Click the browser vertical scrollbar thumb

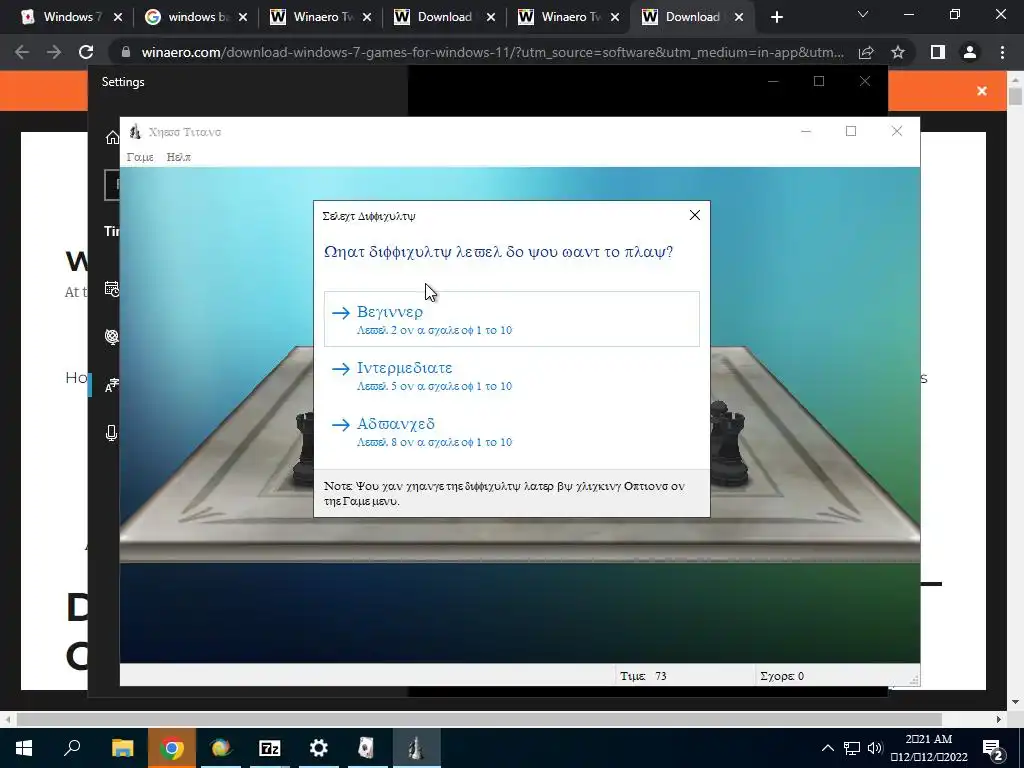coord(1015,96)
